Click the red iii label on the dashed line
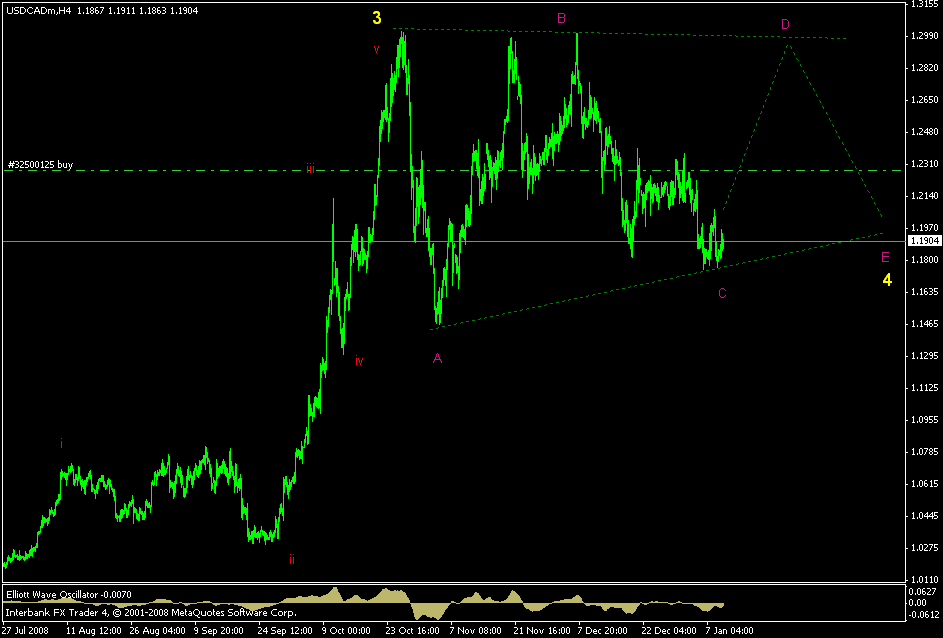This screenshot has width=943, height=638. 311,169
